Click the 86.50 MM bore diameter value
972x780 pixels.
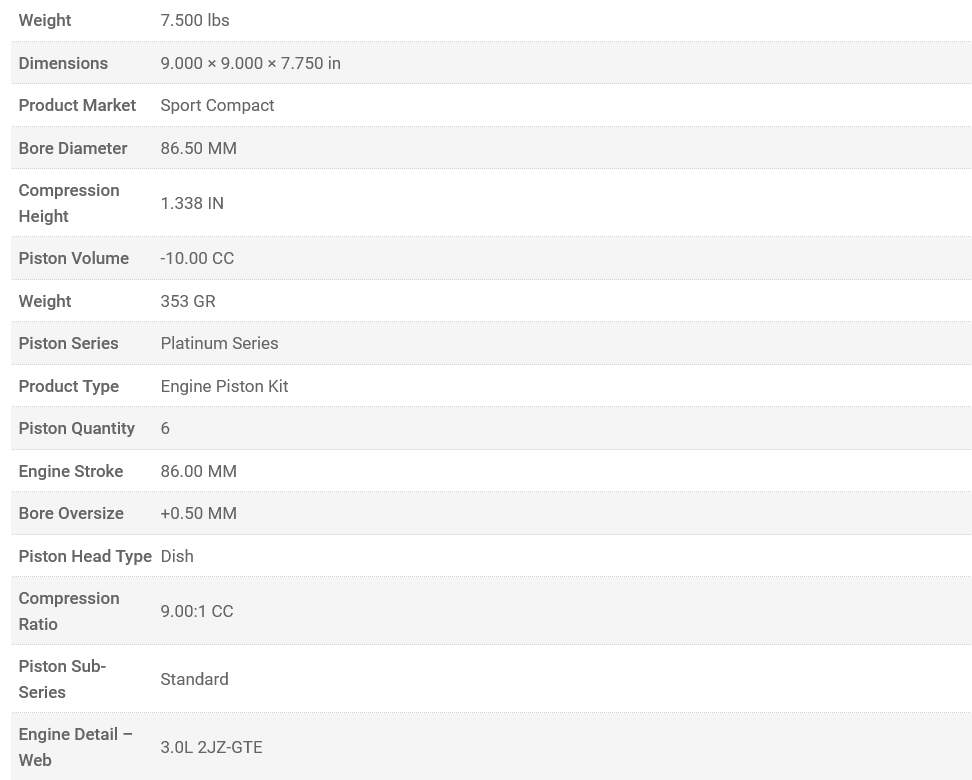pyautogui.click(x=198, y=148)
